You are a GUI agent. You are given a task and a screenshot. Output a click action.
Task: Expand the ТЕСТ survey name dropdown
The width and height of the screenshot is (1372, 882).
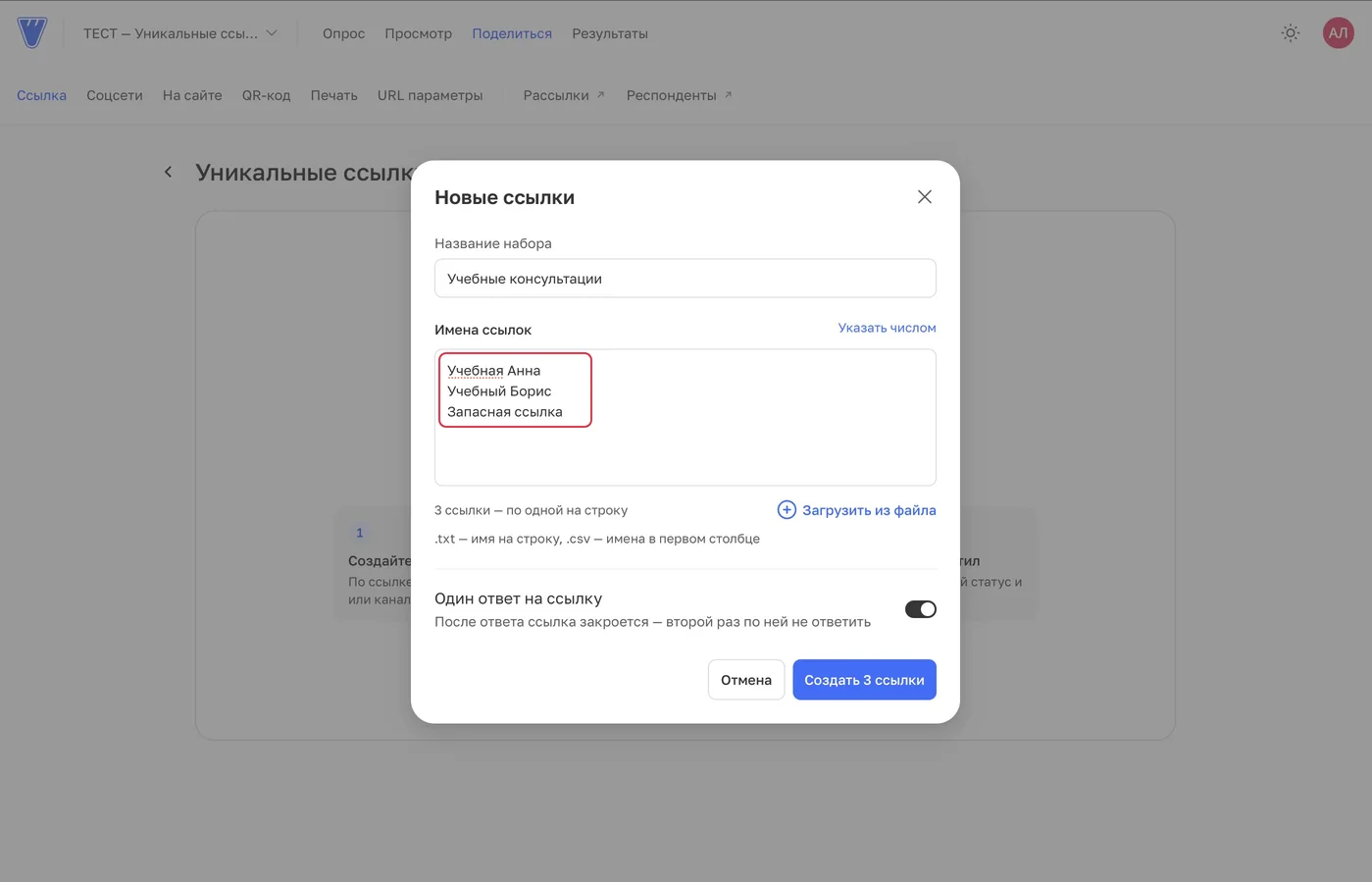tap(180, 33)
